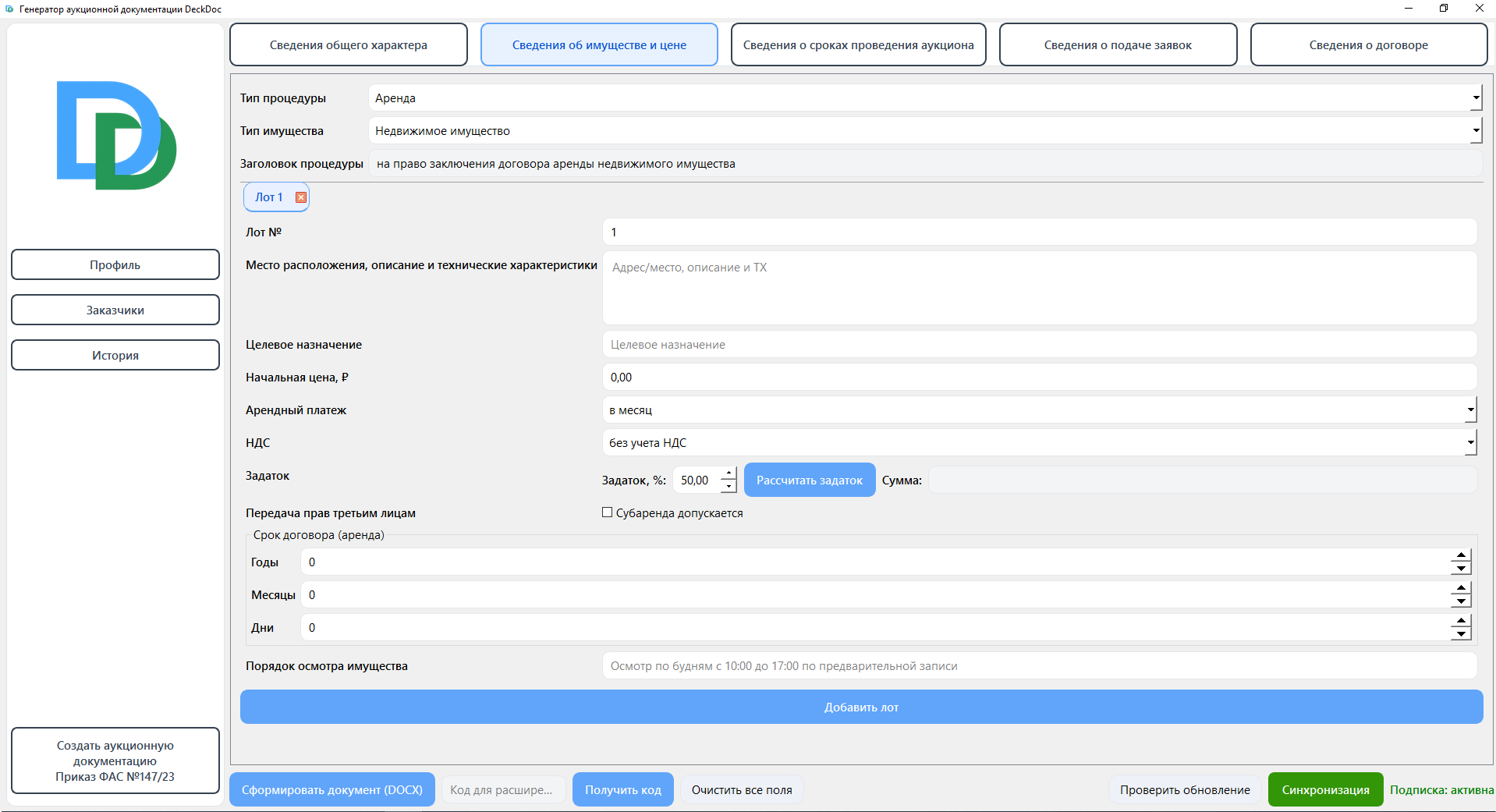Expand the Тип имущества dropdown

(1475, 131)
